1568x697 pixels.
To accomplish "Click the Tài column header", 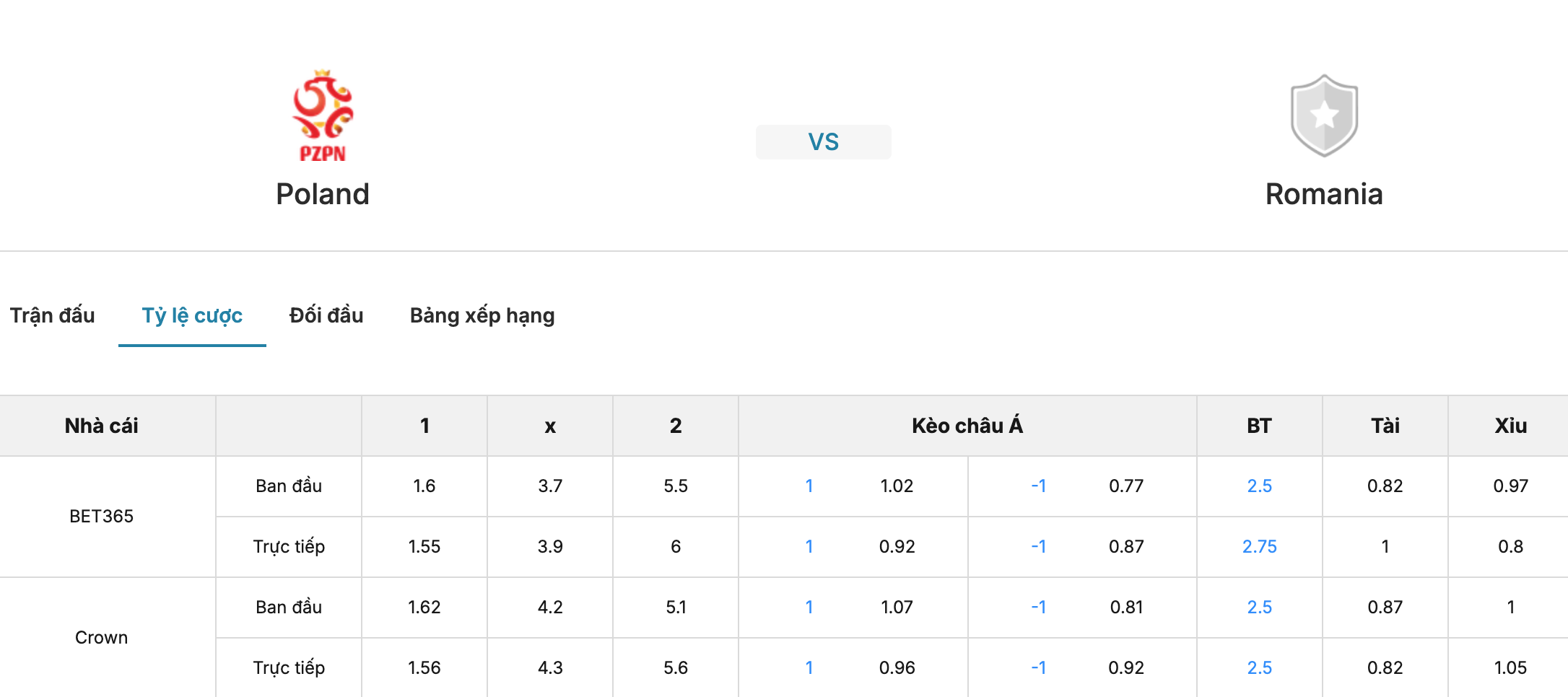I will point(1385,426).
